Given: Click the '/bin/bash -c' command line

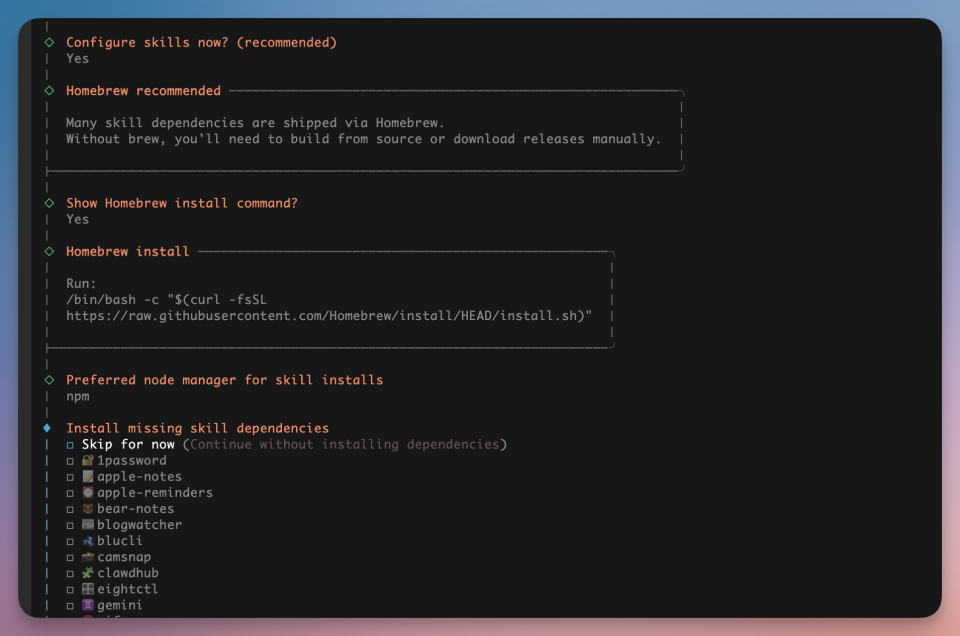Looking at the screenshot, I should [167, 299].
